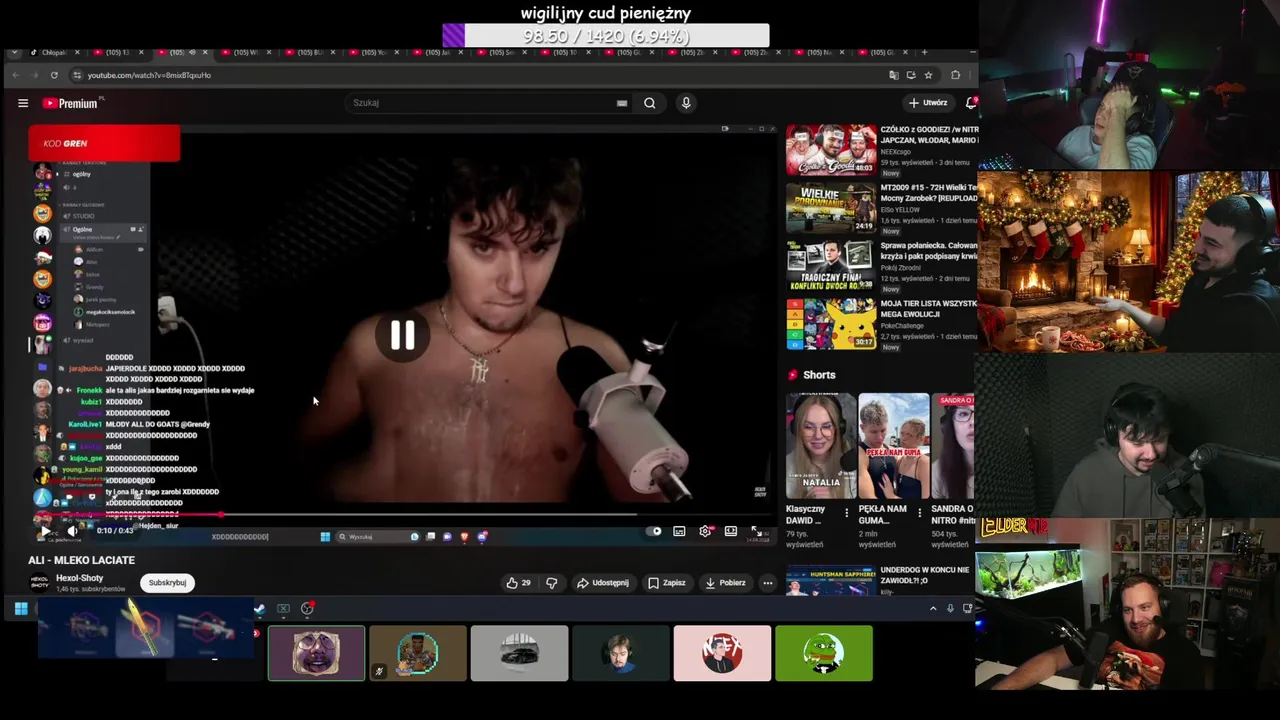Viewport: 1280px width, 720px height.
Task: Open the CZÓŁKO z GOODIEZ video thumbnail
Action: (x=831, y=150)
